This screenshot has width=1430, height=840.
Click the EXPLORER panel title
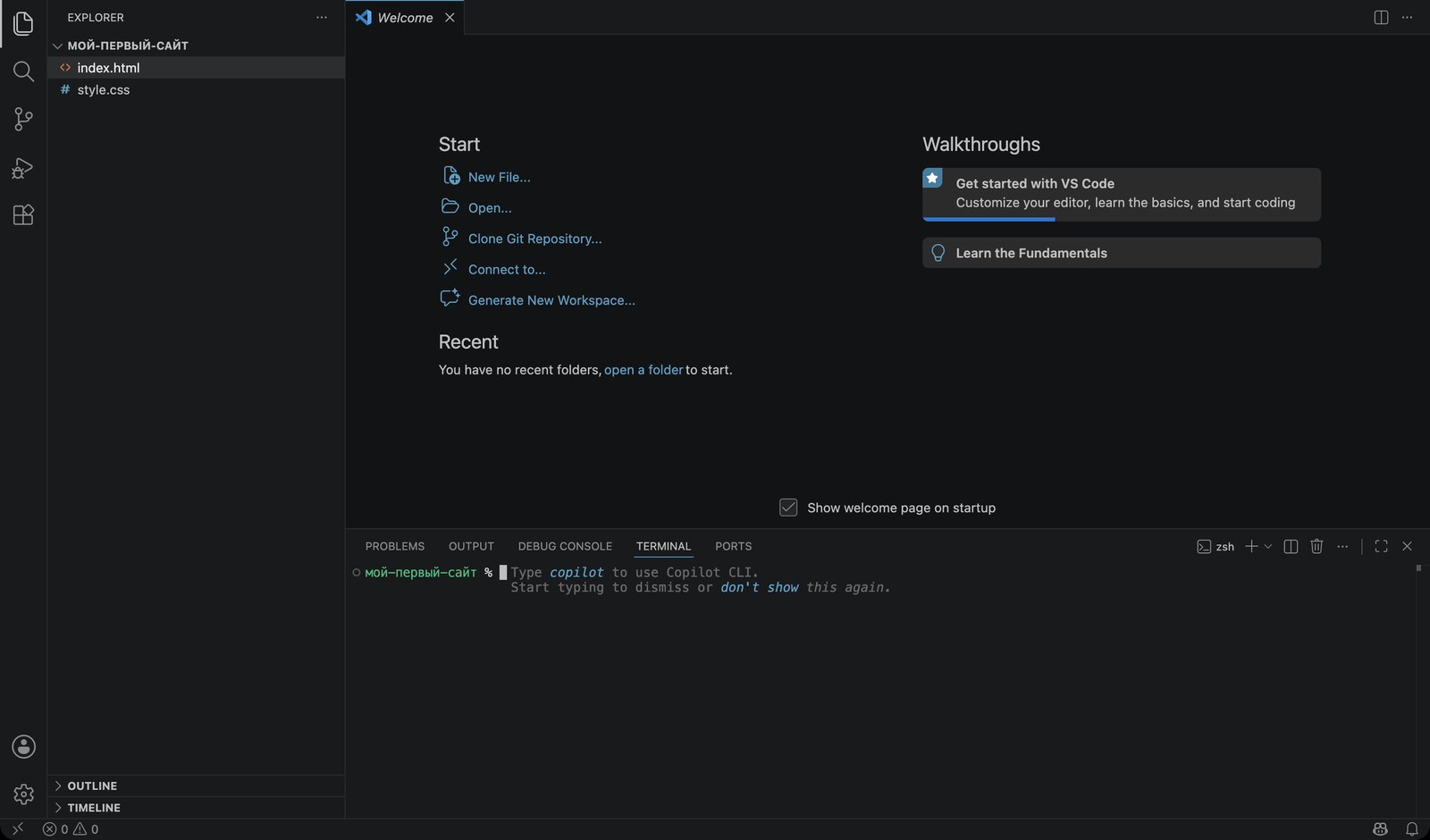tap(96, 17)
